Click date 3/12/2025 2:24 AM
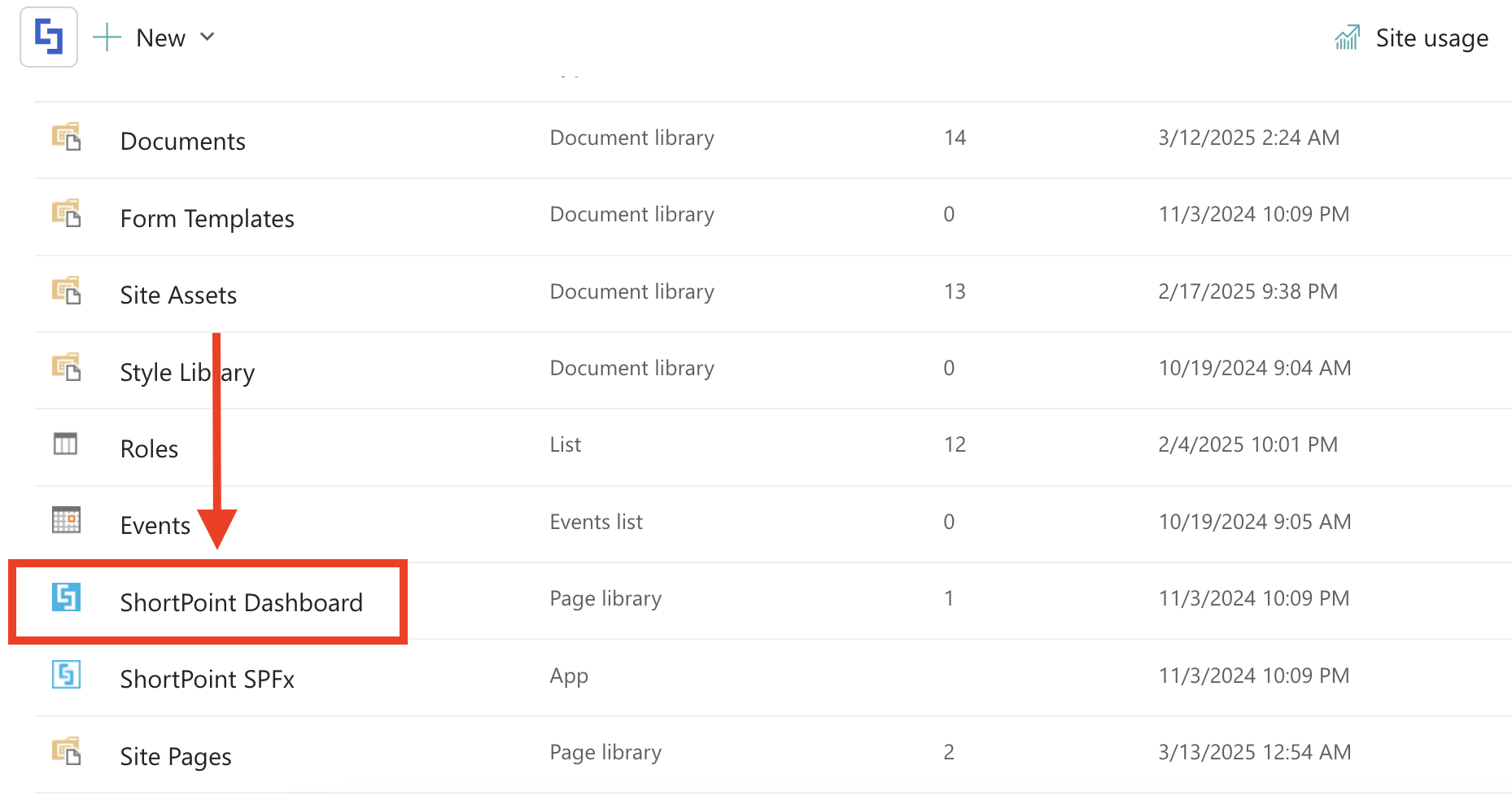1512x796 pixels. [1248, 138]
